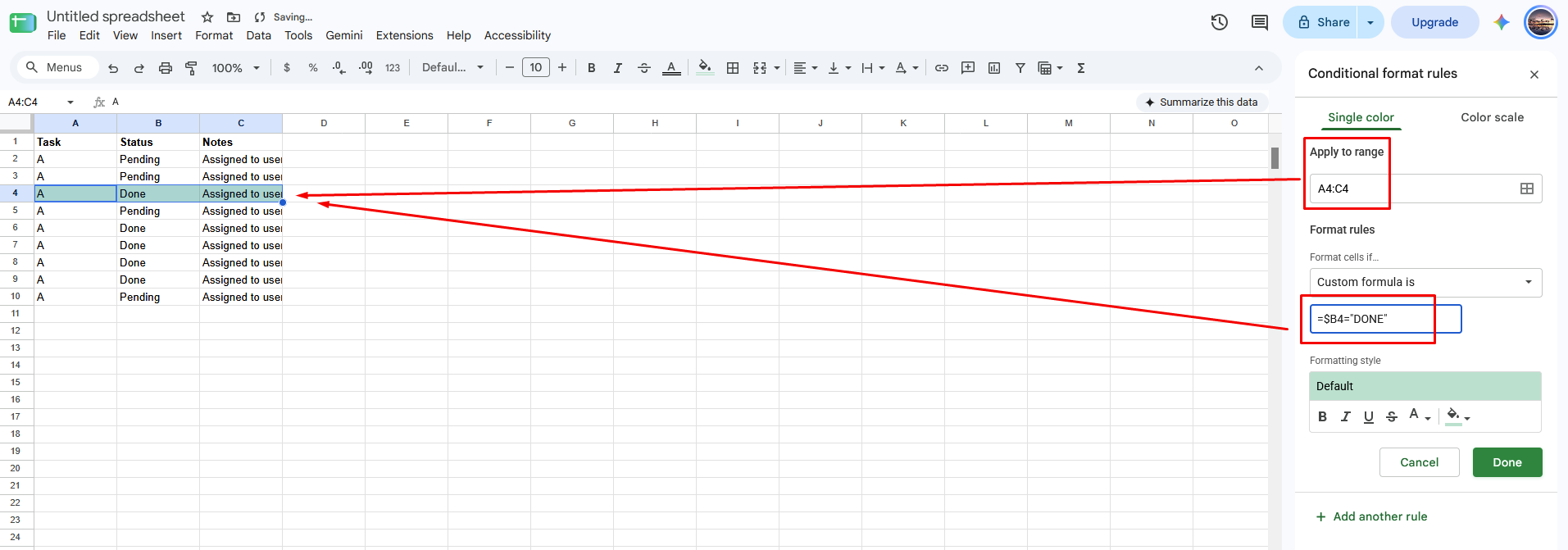Select the Single color tab
Screen dimensions: 1568x550
pos(1361,117)
